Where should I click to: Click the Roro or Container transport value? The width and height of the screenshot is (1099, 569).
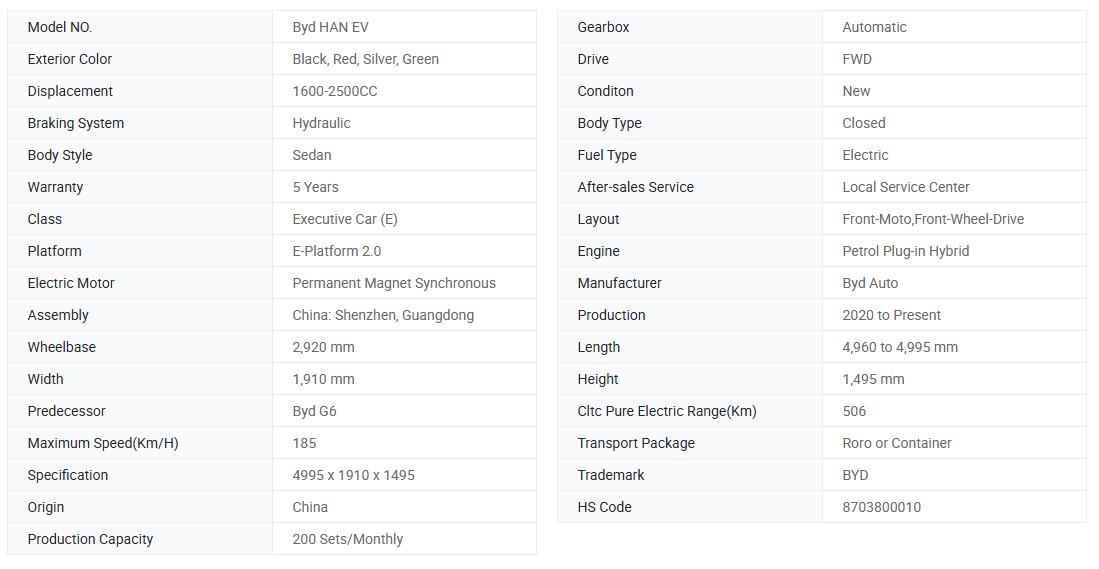[896, 444]
